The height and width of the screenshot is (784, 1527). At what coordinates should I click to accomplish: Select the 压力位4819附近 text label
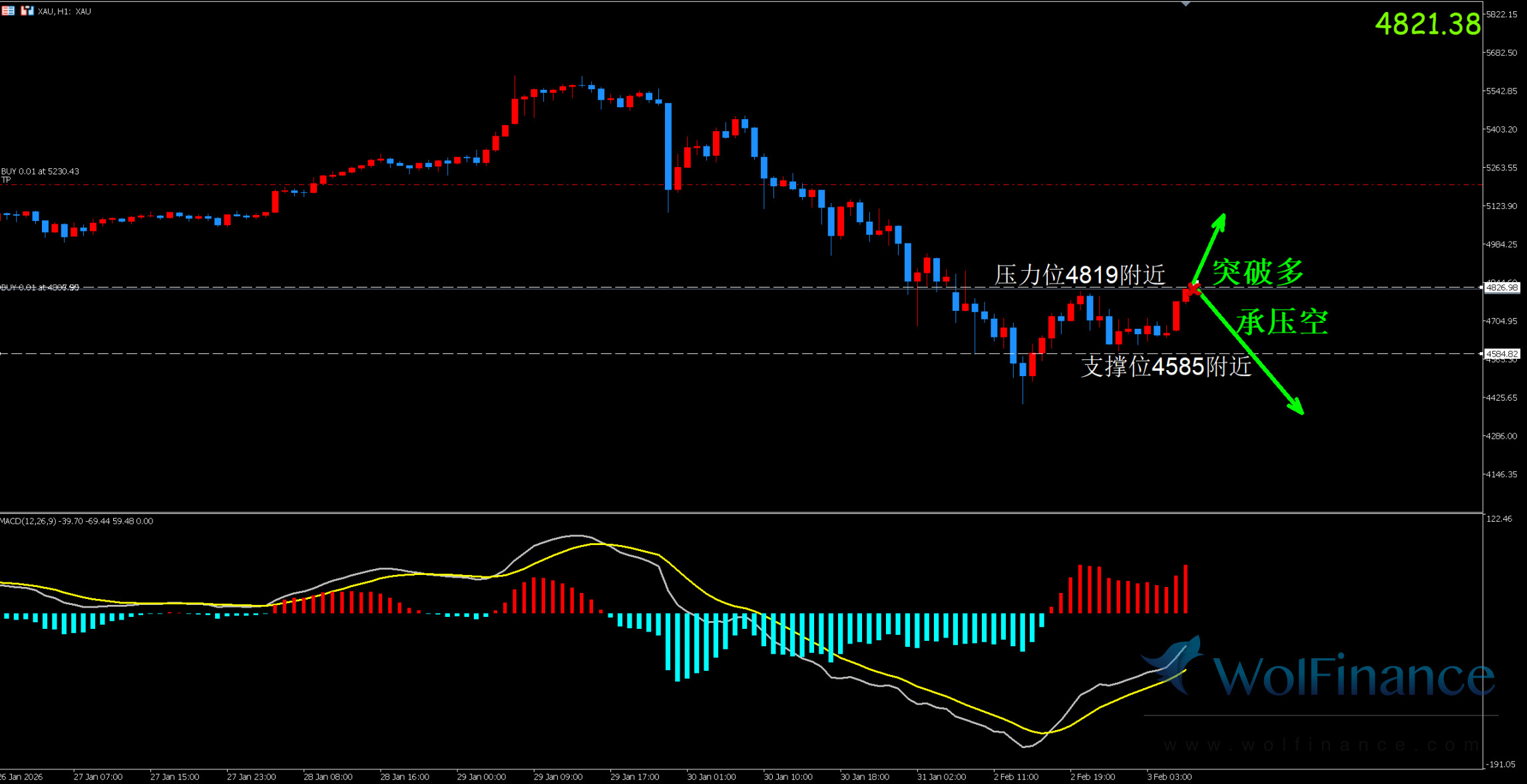1080,275
